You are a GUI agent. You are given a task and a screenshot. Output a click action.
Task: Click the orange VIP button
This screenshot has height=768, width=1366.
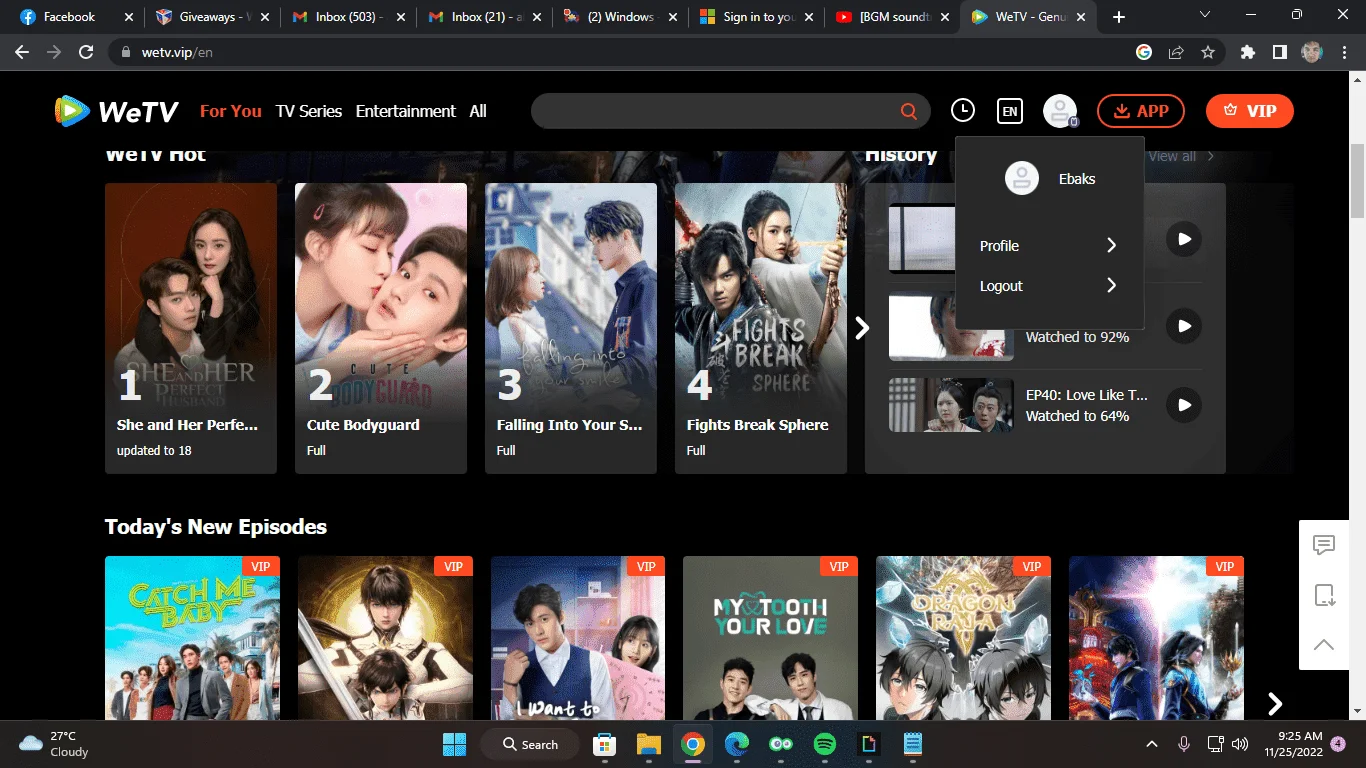tap(1250, 111)
